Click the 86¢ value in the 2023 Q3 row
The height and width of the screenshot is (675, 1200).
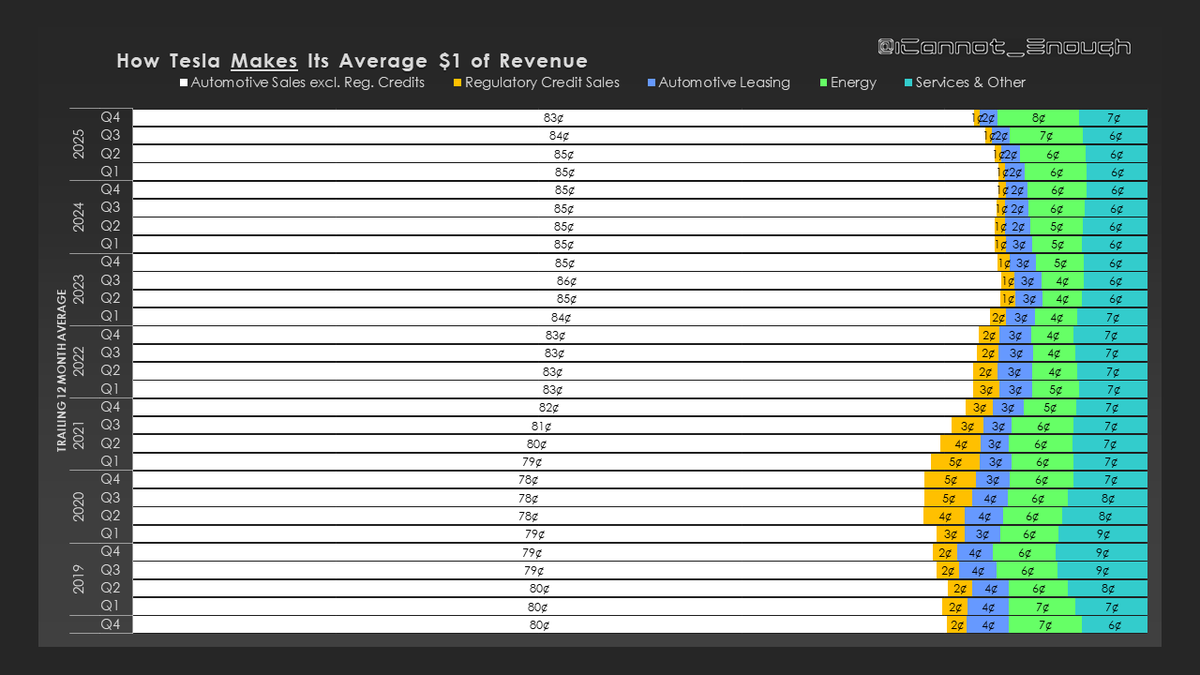569,281
